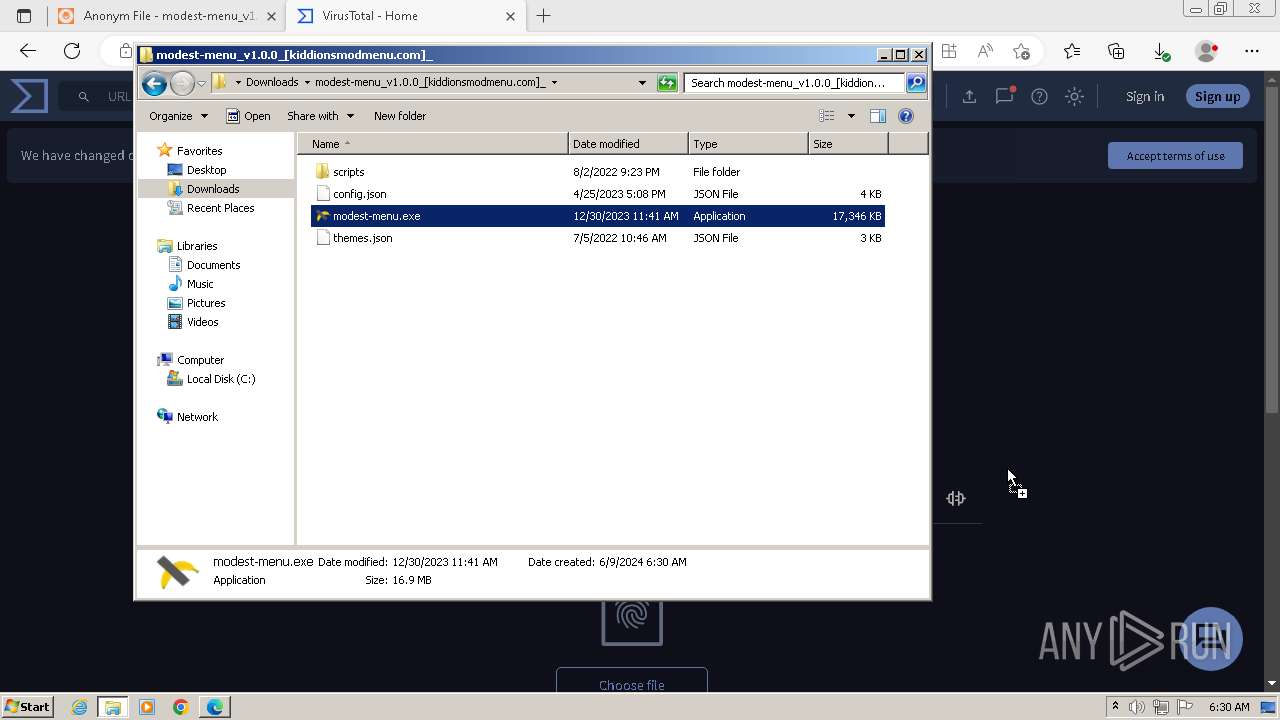This screenshot has width=1280, height=720.
Task: Toggle VirusTotal light/dark theme icon
Action: point(1074,97)
